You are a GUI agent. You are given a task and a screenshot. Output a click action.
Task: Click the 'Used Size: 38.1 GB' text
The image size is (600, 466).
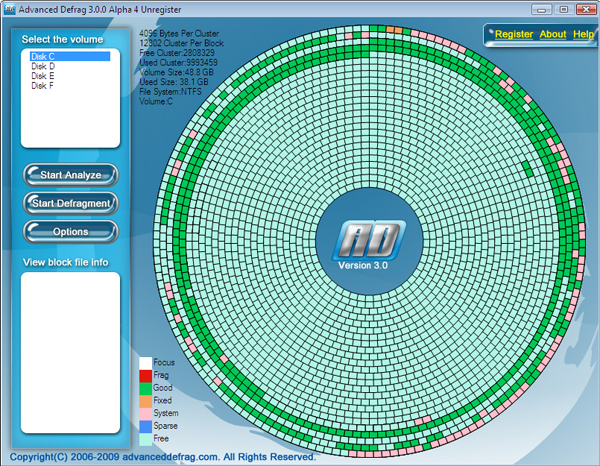point(174,82)
